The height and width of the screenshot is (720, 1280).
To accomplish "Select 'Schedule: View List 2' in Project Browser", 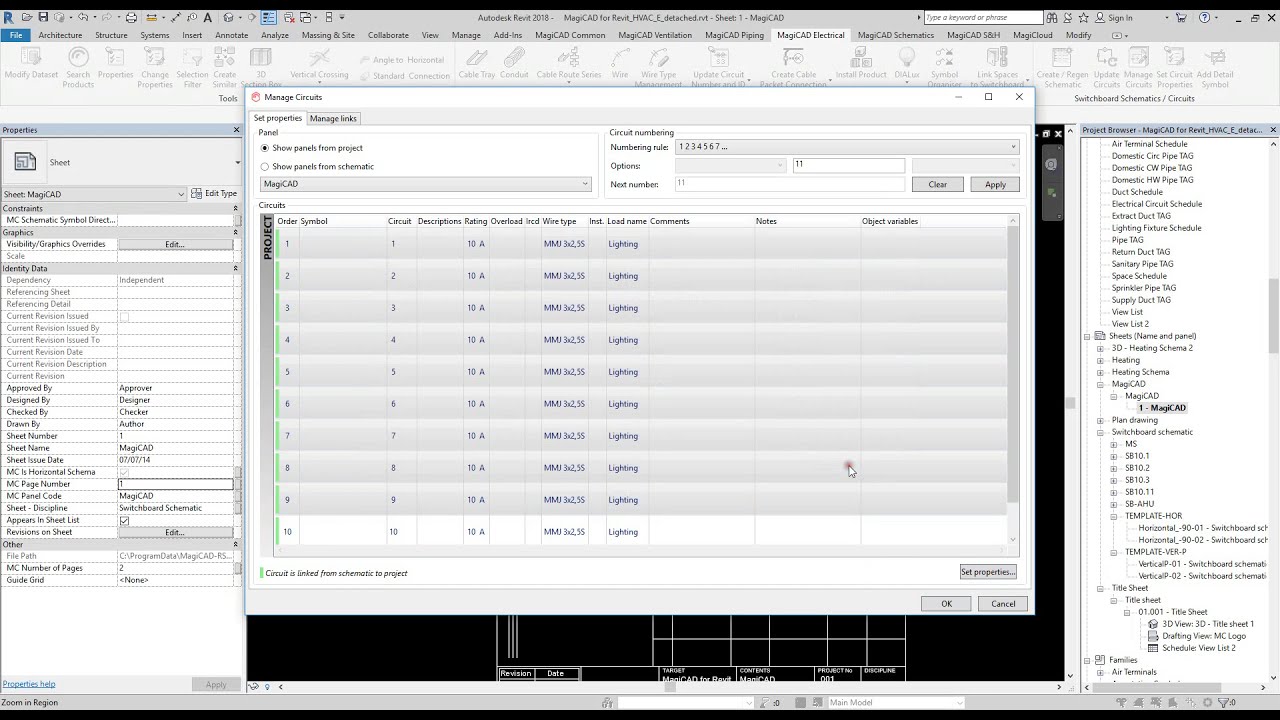I will [1198, 648].
